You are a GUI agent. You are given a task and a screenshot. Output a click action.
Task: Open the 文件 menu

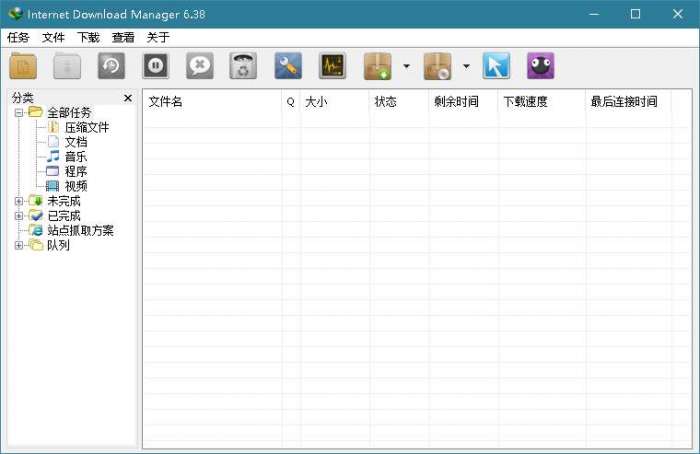tap(54, 37)
